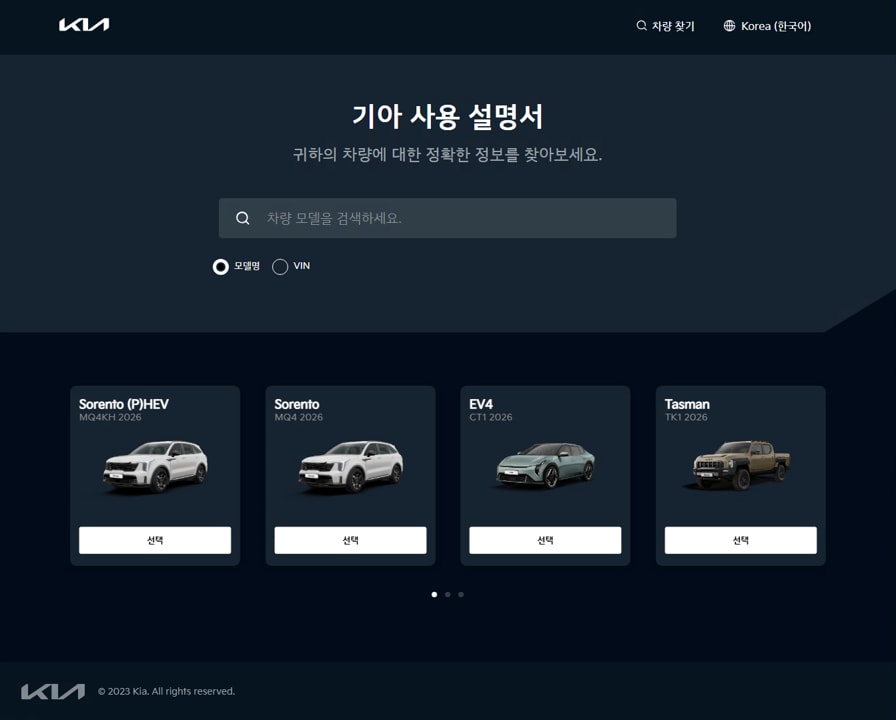Viewport: 896px width, 720px height.
Task: Click the Tasman pickup truck image
Action: click(x=740, y=466)
